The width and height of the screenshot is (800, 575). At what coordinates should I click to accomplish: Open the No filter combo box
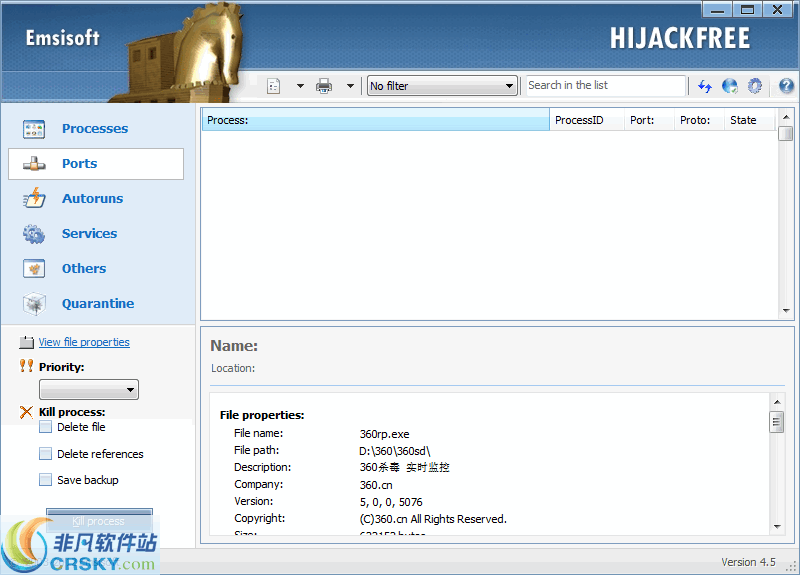click(442, 86)
